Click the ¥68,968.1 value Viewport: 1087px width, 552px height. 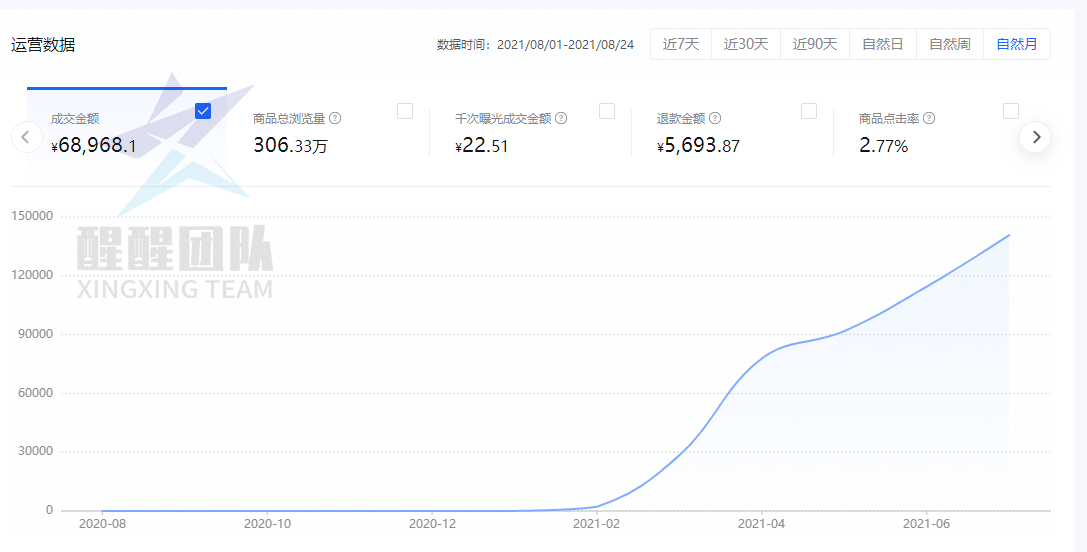(x=93, y=146)
